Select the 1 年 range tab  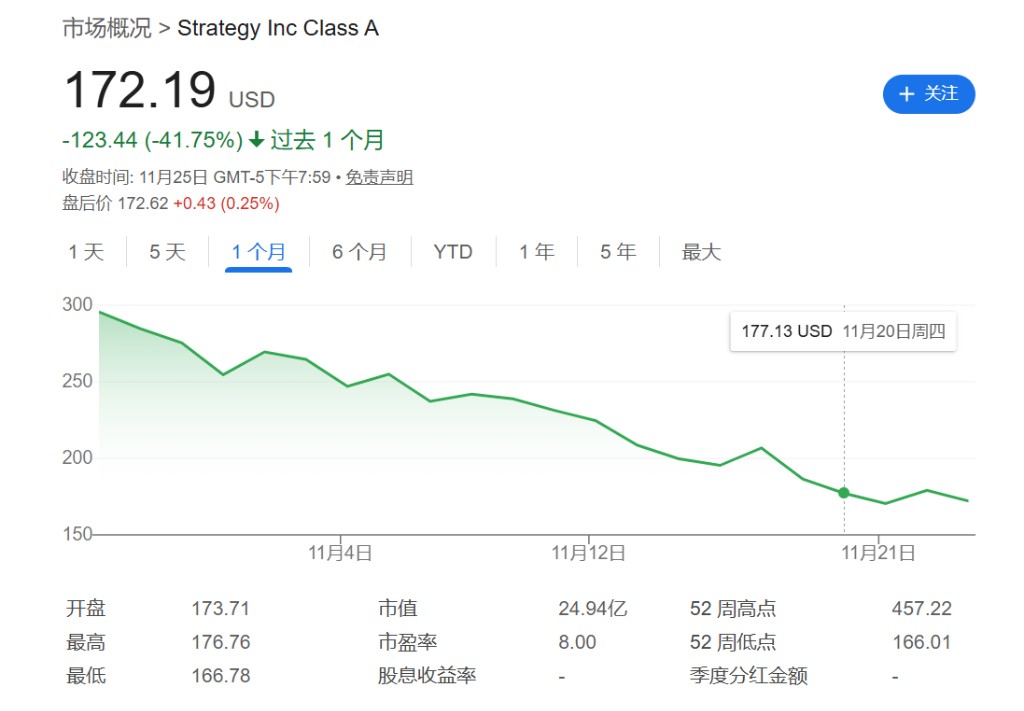pyautogui.click(x=536, y=252)
